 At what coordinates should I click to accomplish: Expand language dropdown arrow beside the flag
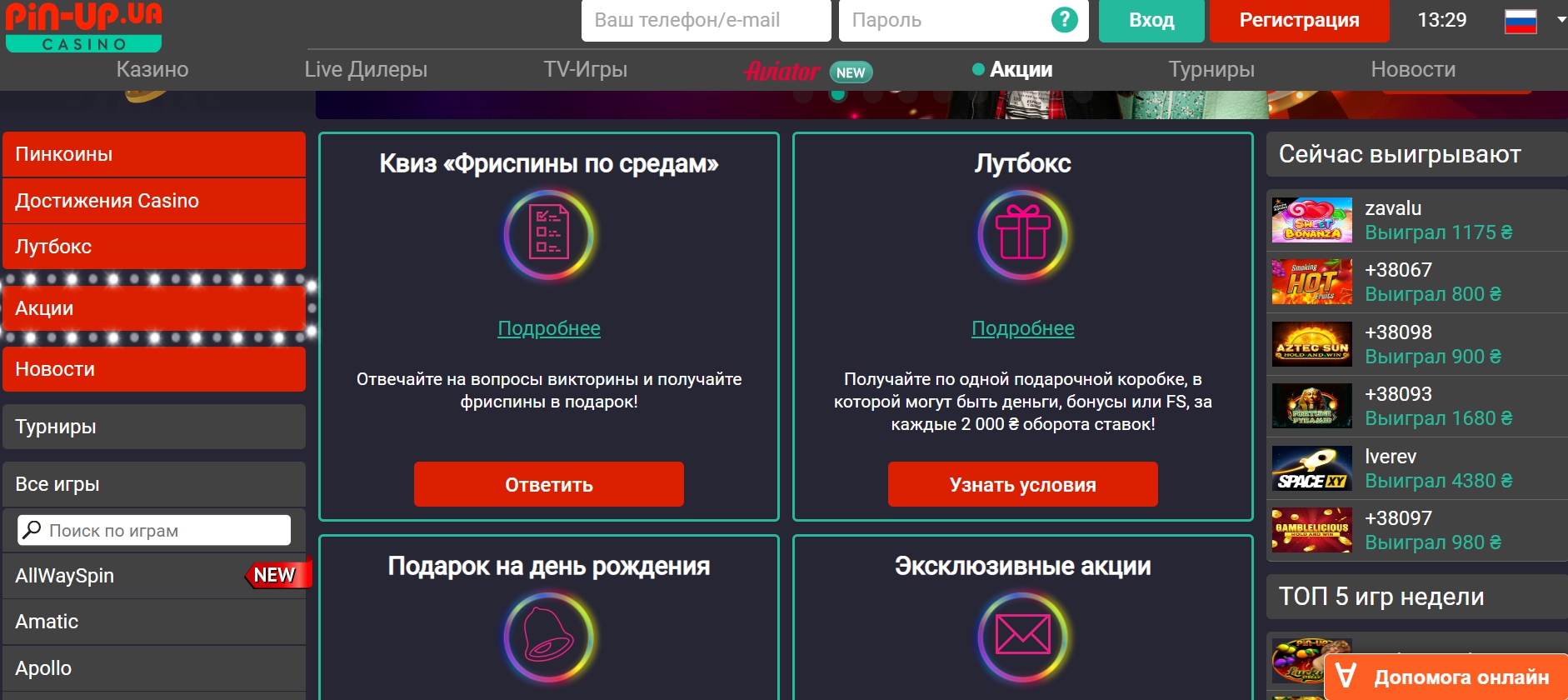[x=1561, y=20]
